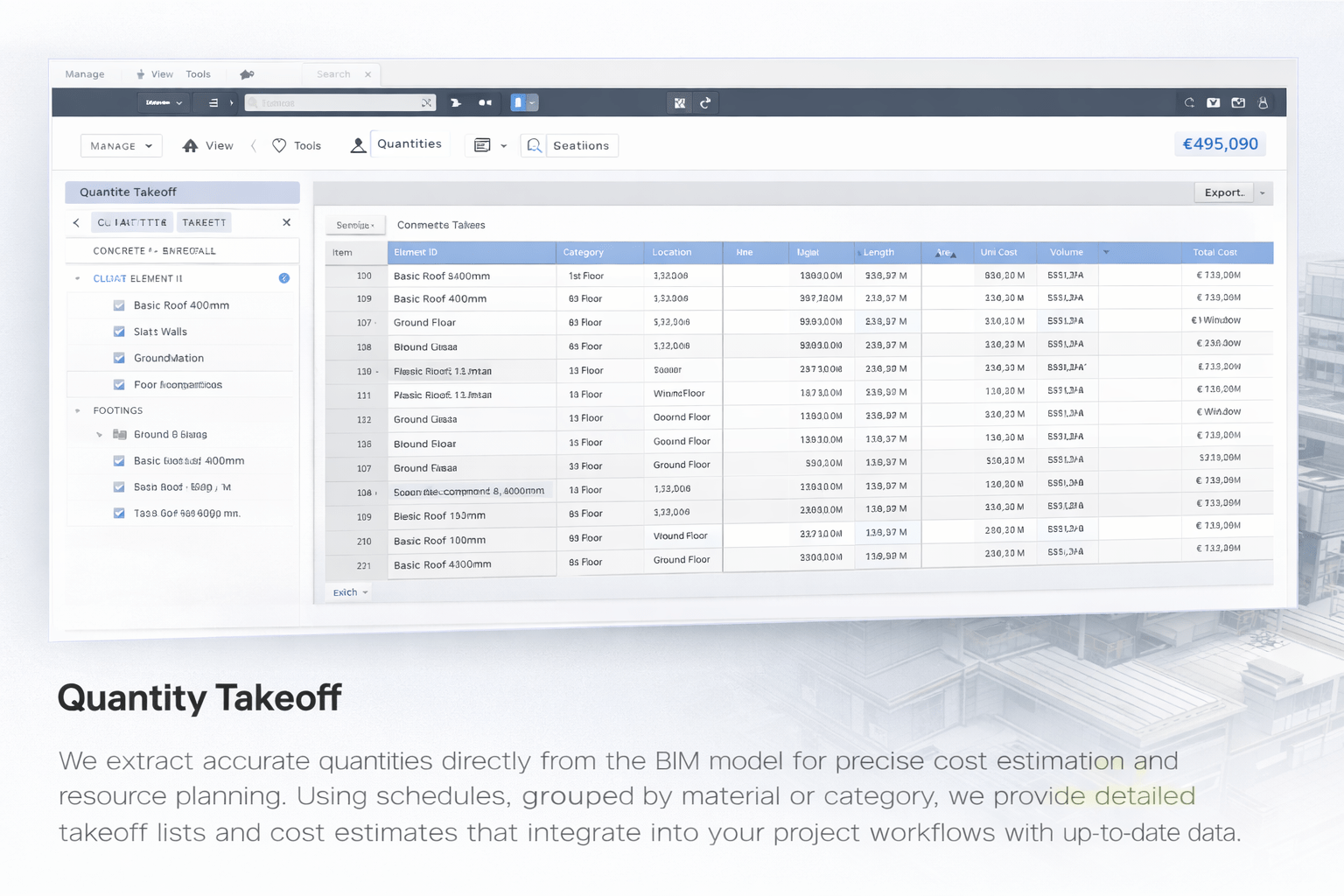Click the magnifier icon beside Seatiions
Screen dimensions: 1344x896
click(534, 146)
